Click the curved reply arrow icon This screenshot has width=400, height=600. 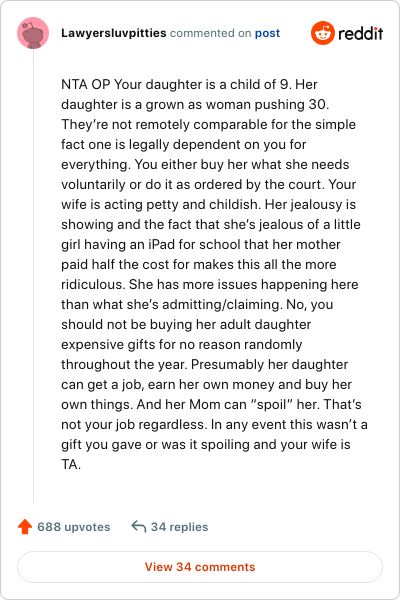pyautogui.click(x=139, y=527)
